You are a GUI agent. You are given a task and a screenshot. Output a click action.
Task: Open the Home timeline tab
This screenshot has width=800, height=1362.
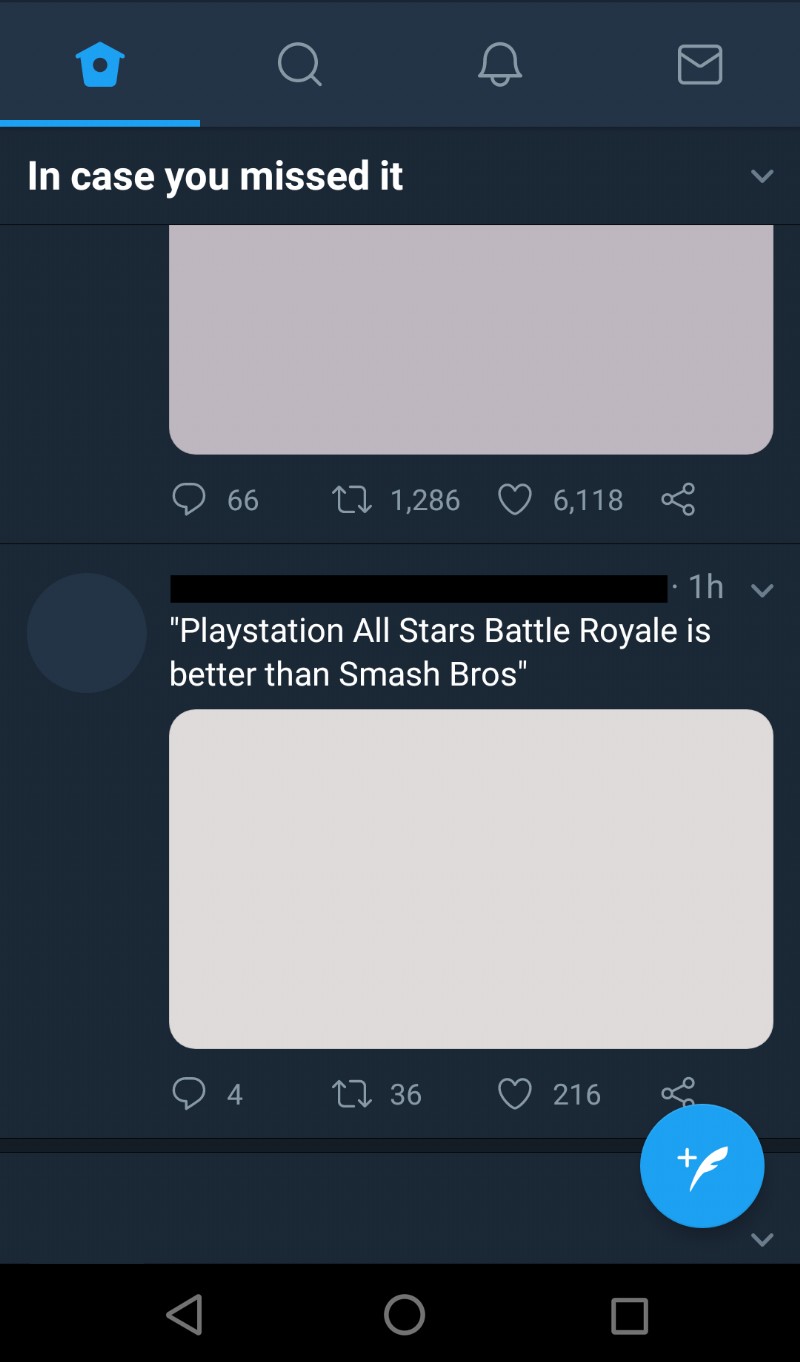(100, 63)
